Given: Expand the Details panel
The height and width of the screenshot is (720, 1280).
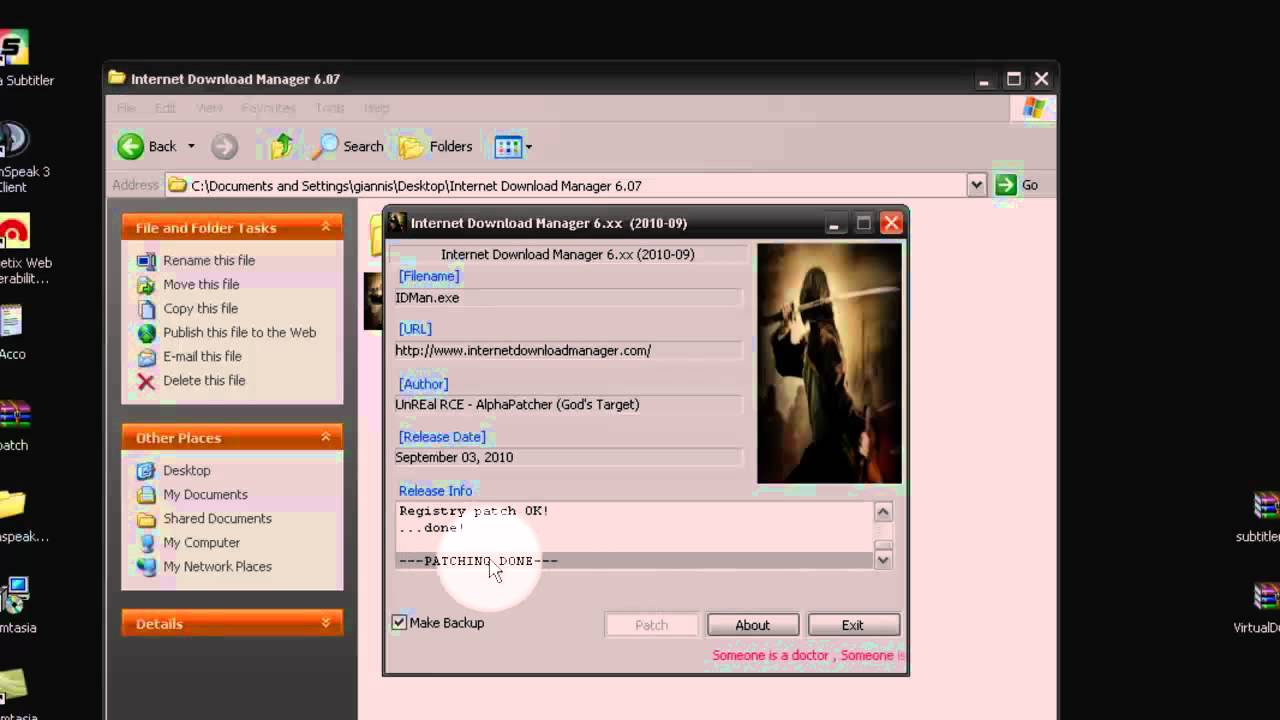Looking at the screenshot, I should click(326, 623).
